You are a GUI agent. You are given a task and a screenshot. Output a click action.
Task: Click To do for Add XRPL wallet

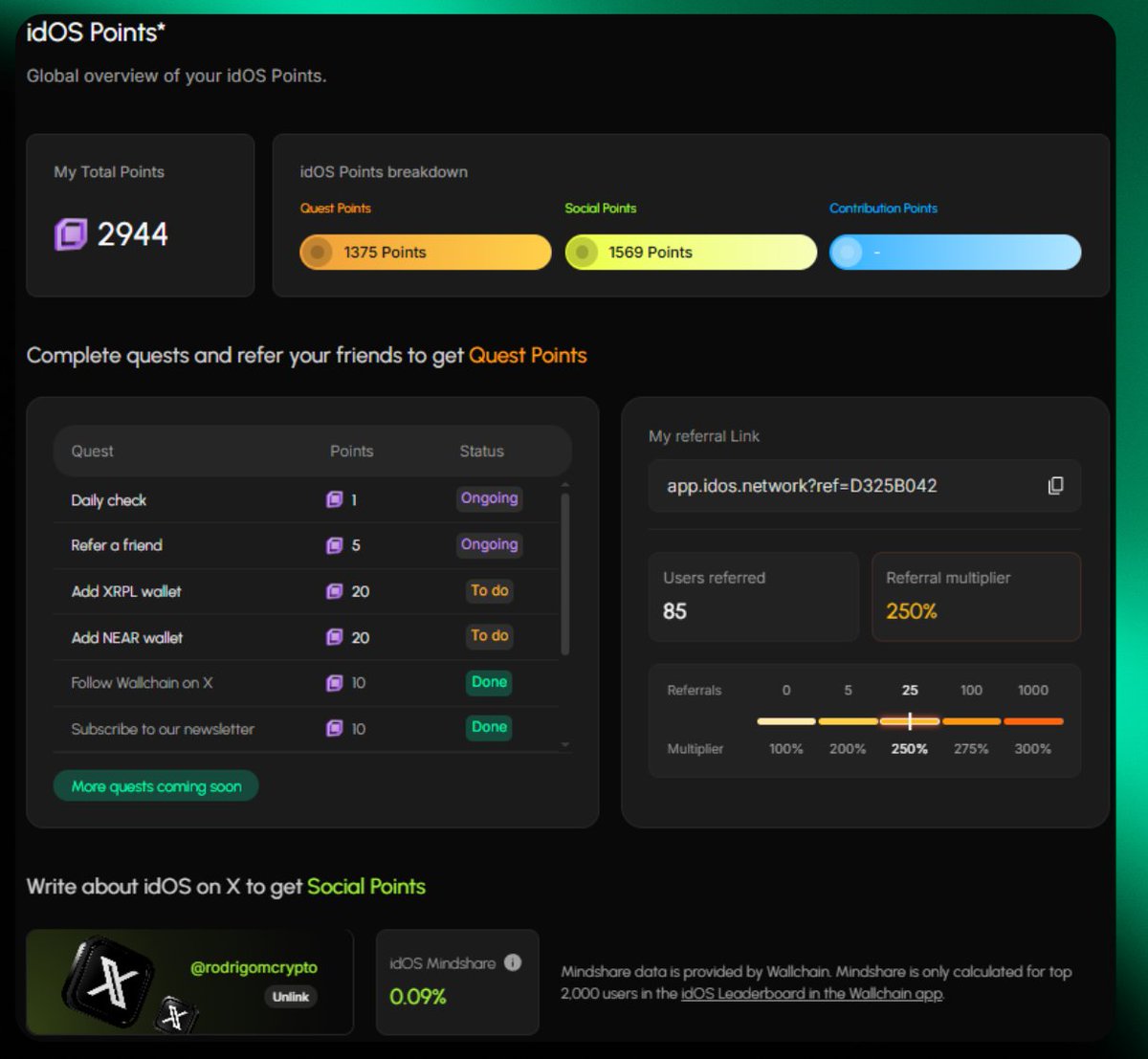click(x=489, y=591)
